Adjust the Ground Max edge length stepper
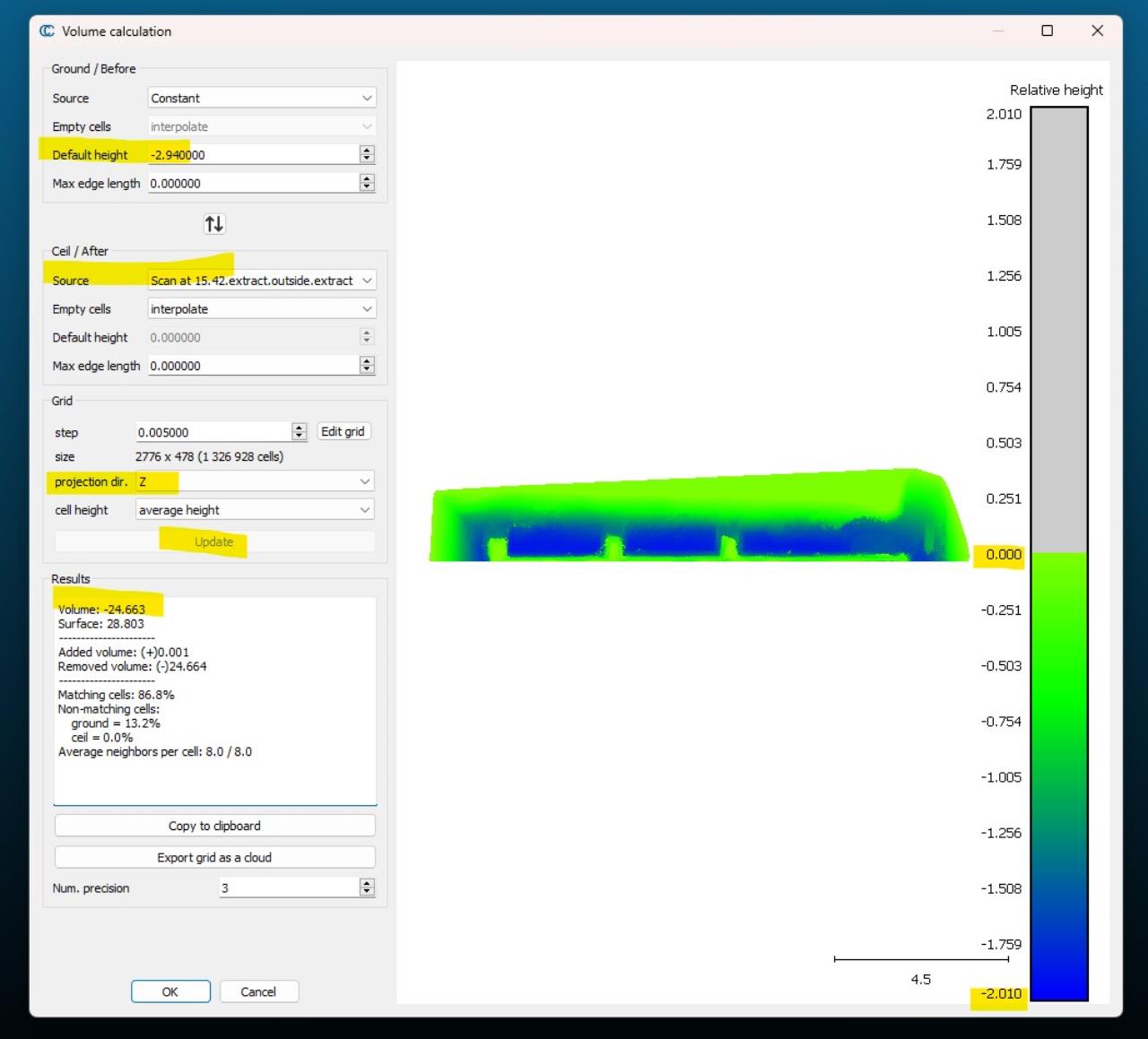This screenshot has width=1148, height=1039. point(367,184)
